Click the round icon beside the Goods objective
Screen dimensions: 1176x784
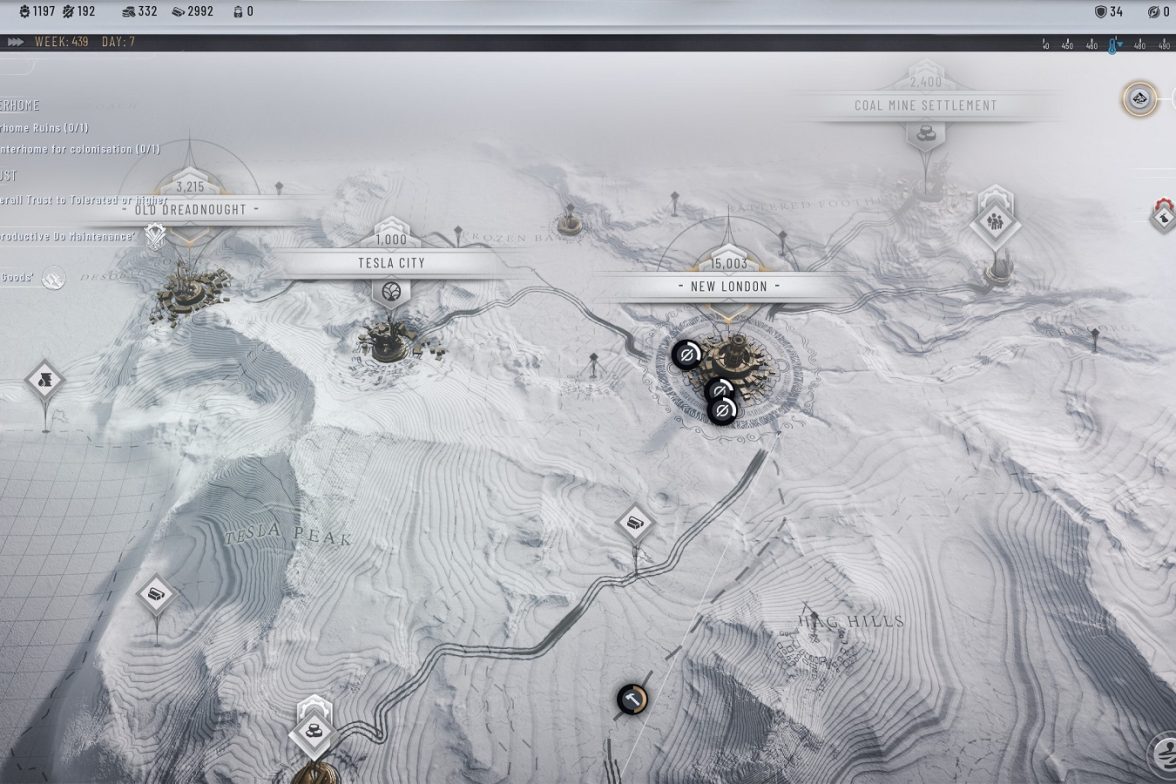[x=53, y=278]
